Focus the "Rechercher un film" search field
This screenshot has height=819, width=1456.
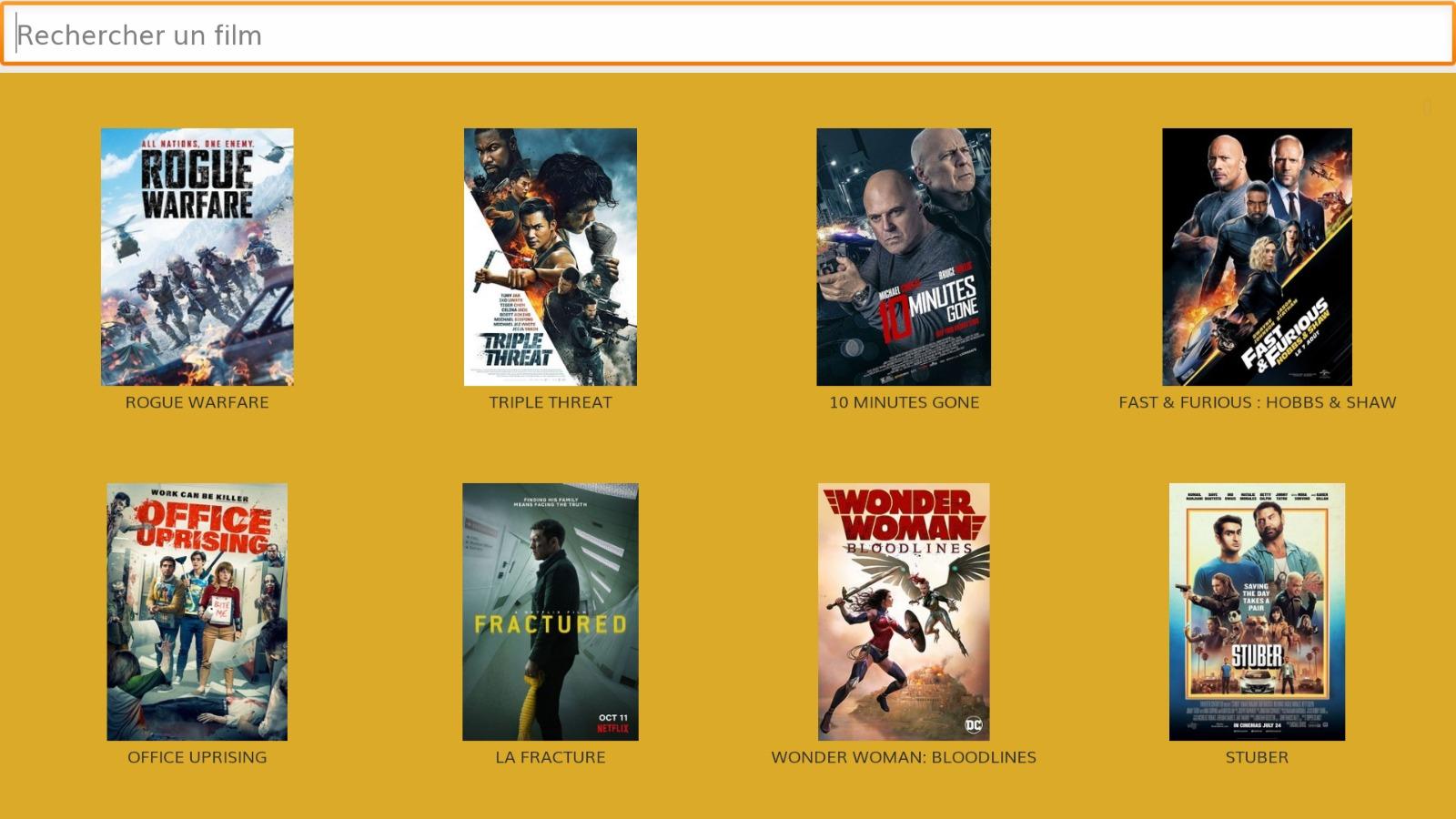point(728,35)
